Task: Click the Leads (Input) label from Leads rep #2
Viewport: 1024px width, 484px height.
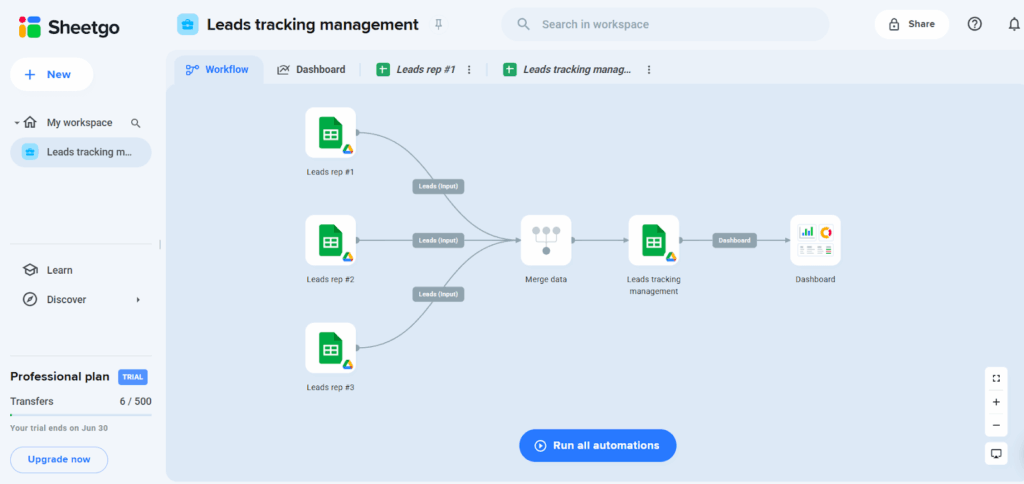Action: coord(438,240)
